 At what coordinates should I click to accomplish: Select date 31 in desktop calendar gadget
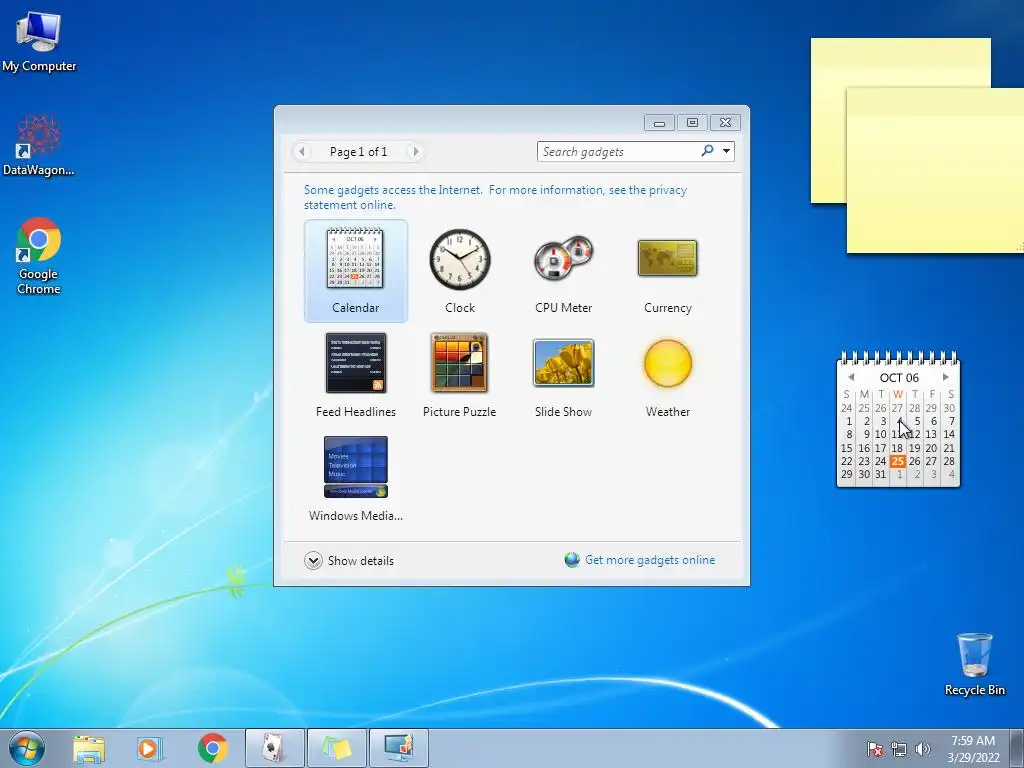880,474
